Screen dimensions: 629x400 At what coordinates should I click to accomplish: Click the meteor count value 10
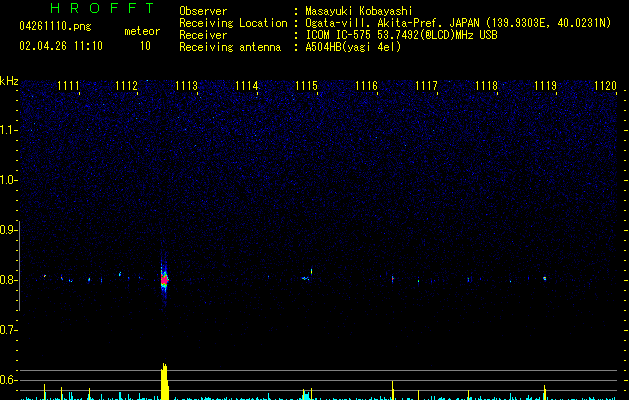(145, 46)
